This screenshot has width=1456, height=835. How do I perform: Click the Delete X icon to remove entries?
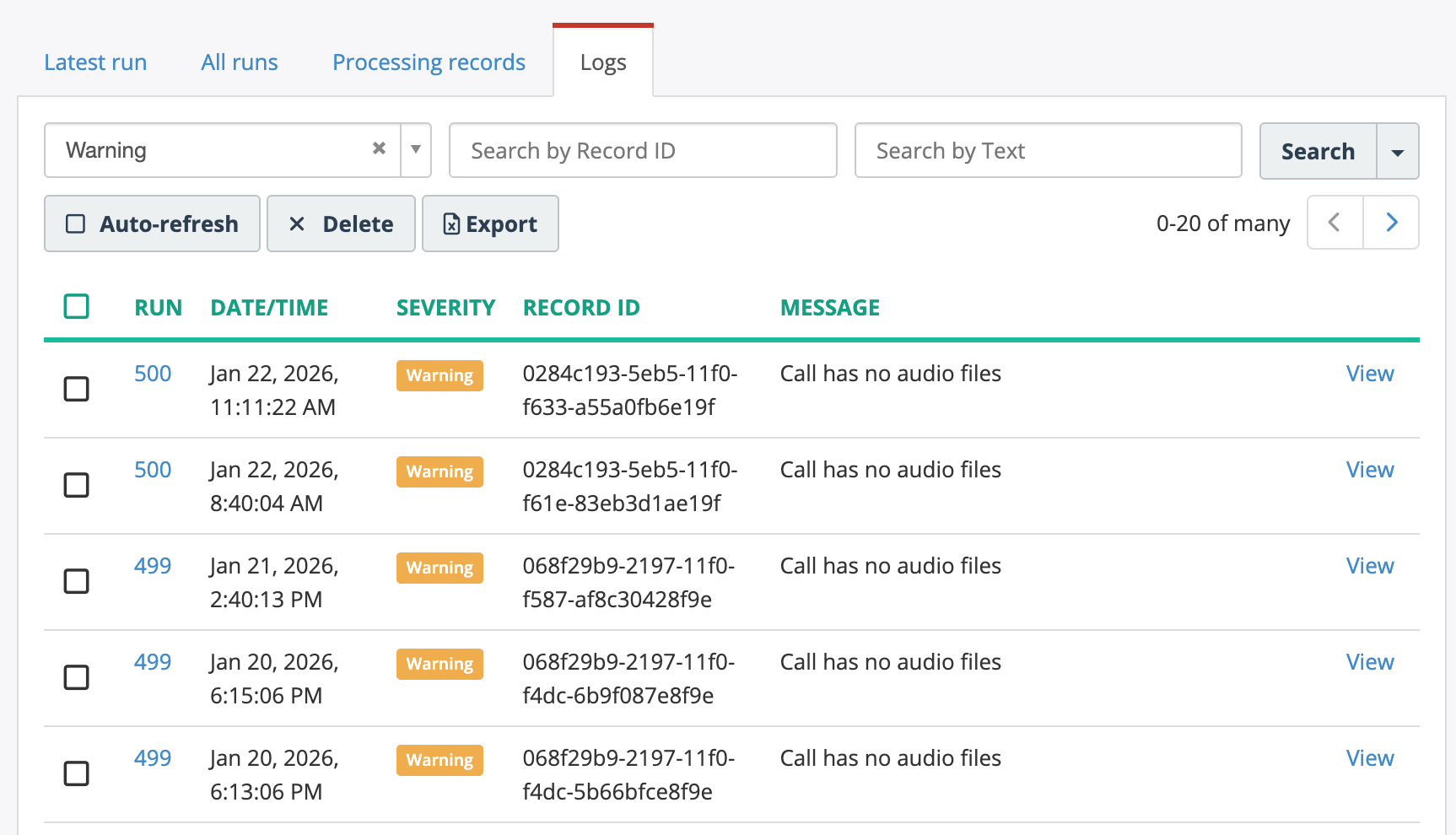coord(297,224)
